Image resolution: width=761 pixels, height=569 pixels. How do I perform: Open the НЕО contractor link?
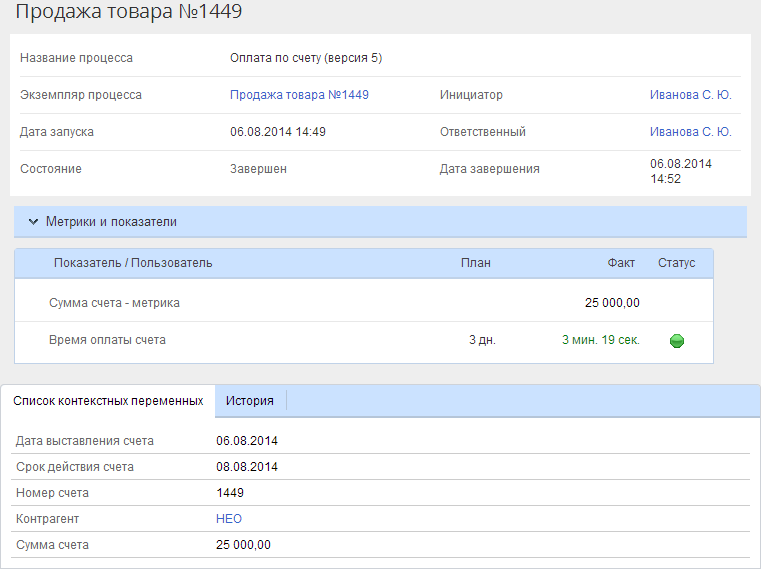[x=228, y=519]
